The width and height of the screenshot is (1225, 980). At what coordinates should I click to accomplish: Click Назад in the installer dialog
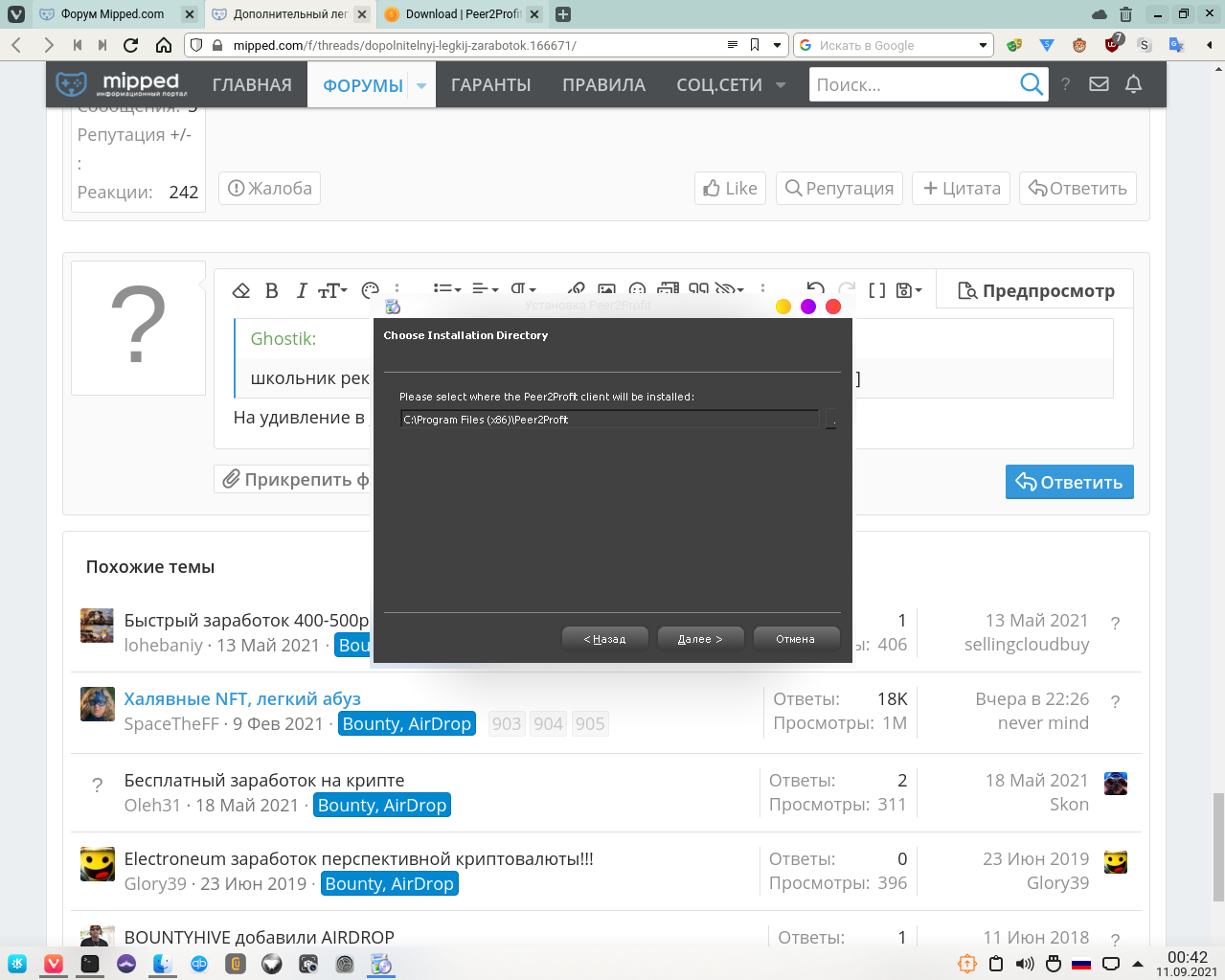click(x=604, y=639)
